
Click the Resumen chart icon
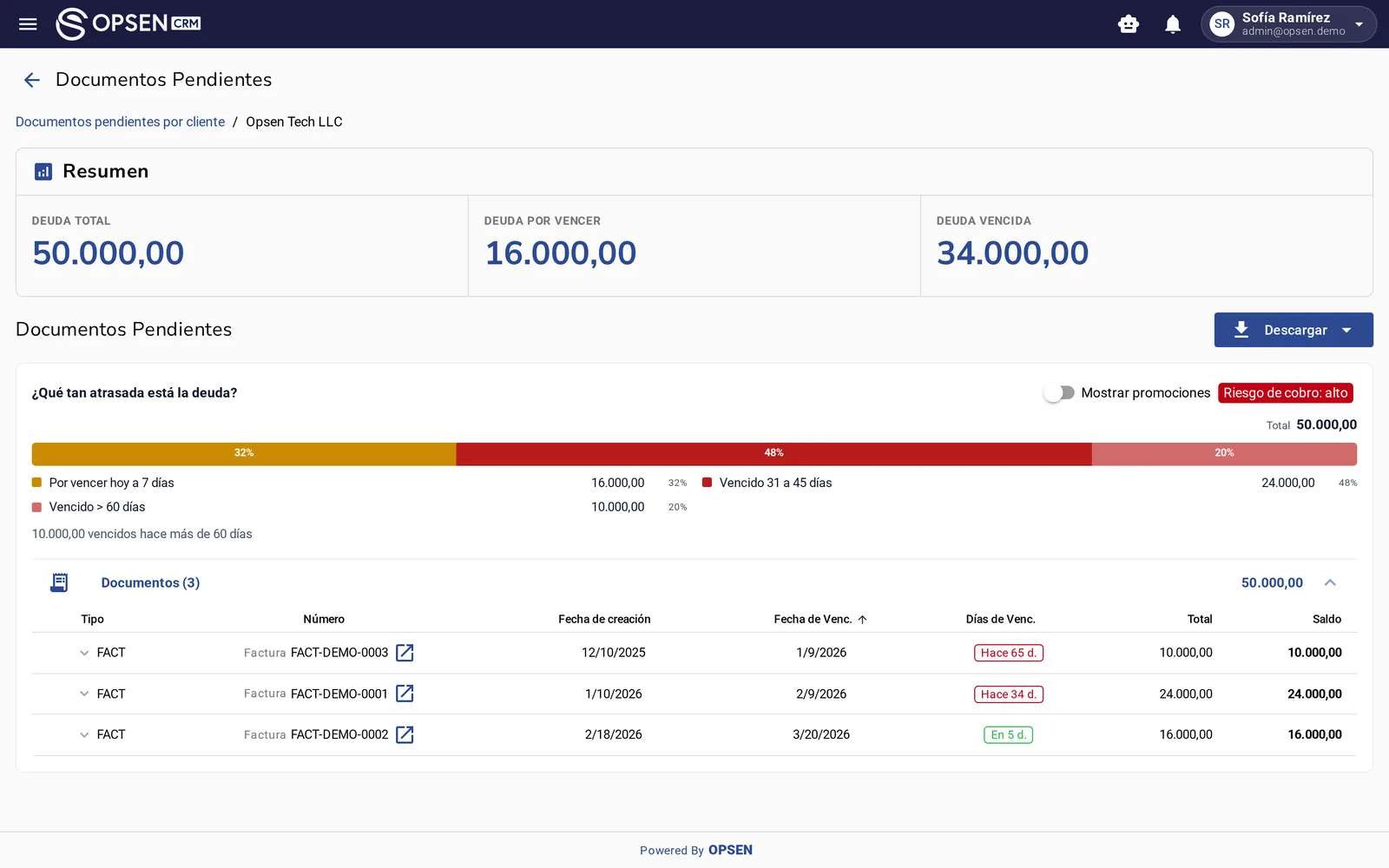tap(43, 172)
